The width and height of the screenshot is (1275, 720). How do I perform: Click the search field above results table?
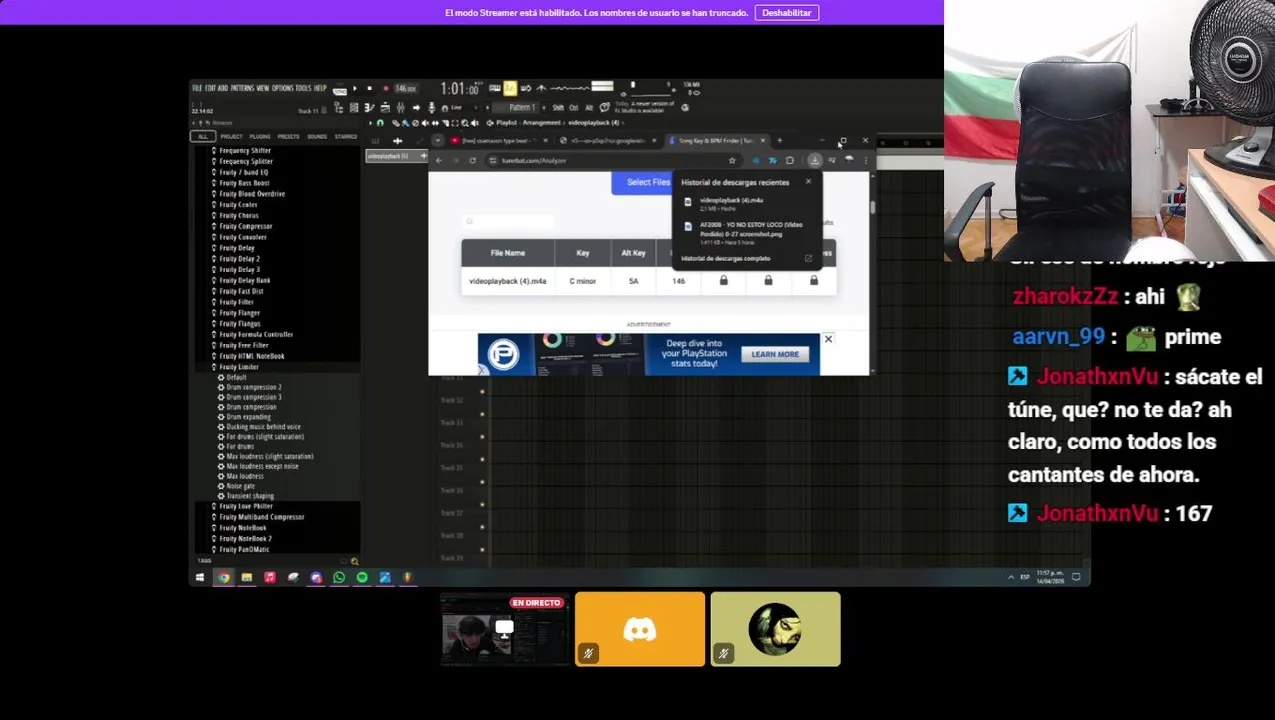(x=508, y=221)
